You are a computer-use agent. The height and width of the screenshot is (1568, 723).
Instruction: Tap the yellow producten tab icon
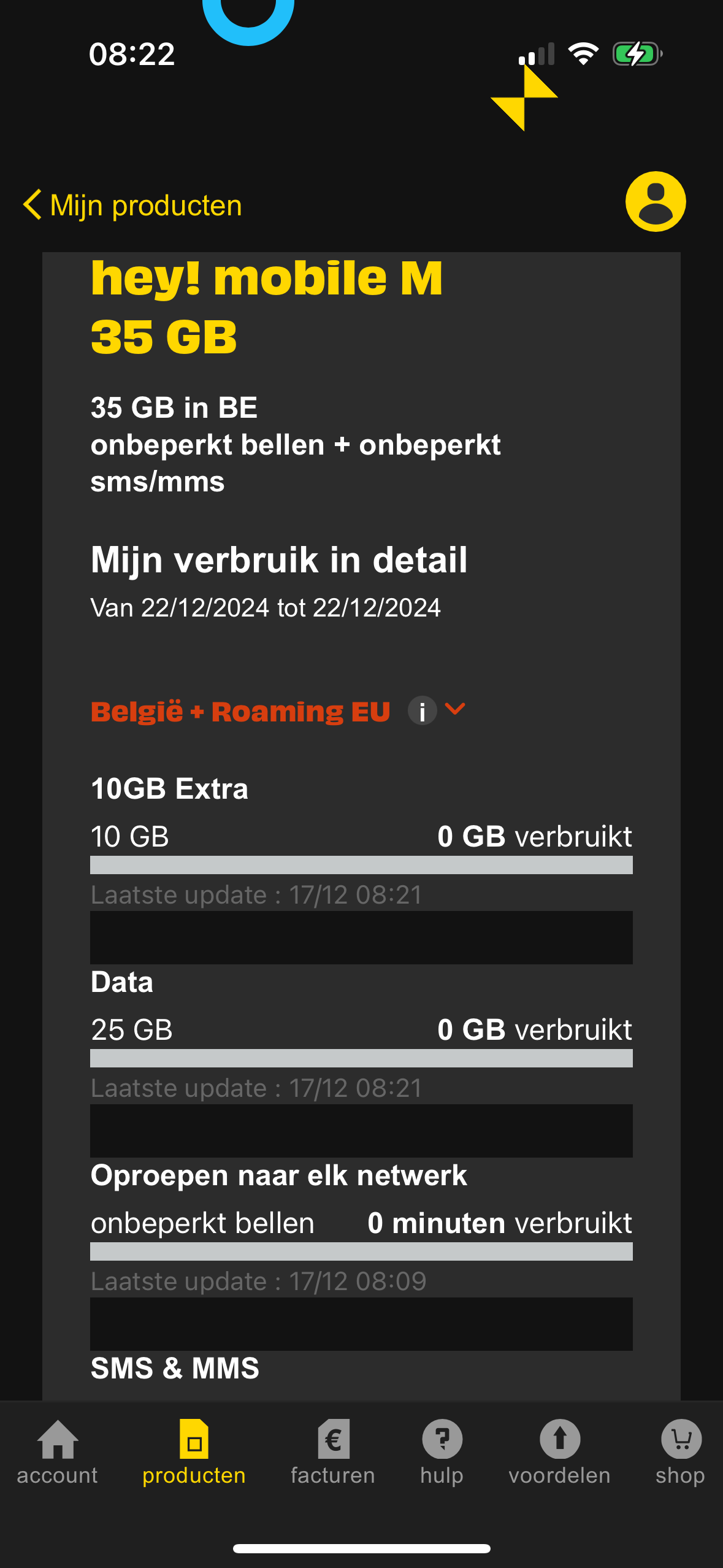(194, 1439)
